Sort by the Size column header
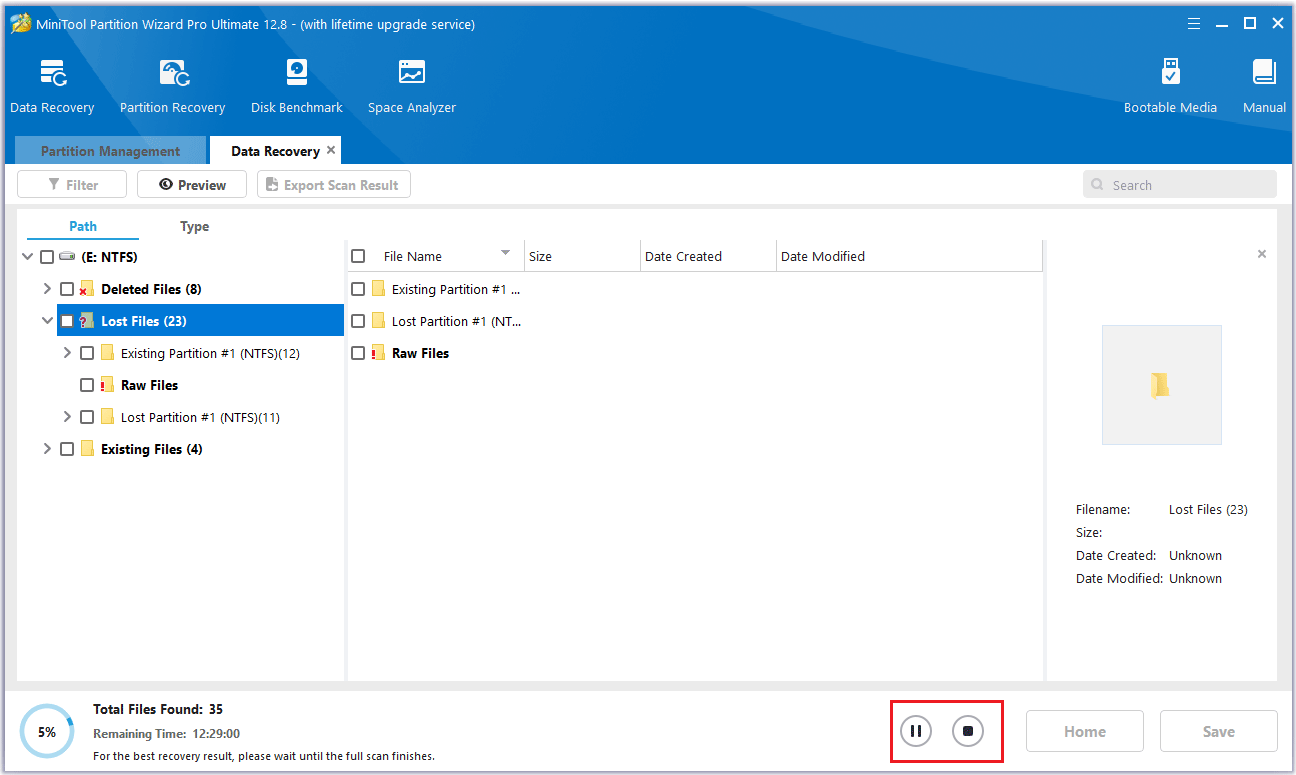The height and width of the screenshot is (775, 1296). [582, 256]
